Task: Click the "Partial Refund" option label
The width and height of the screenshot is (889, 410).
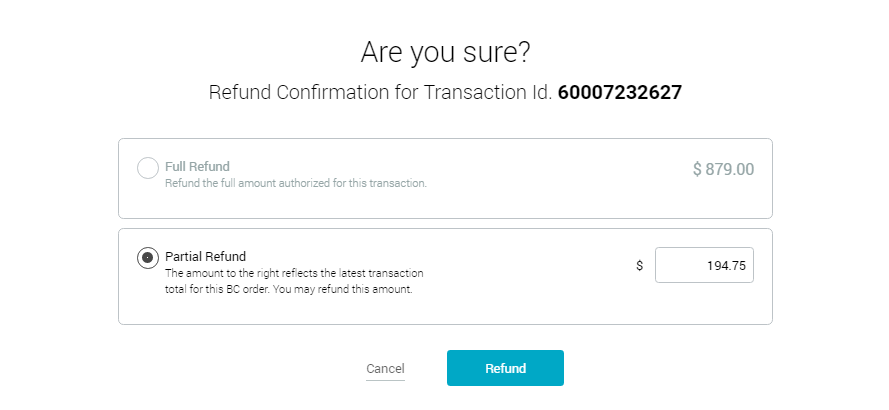Action: click(x=205, y=256)
